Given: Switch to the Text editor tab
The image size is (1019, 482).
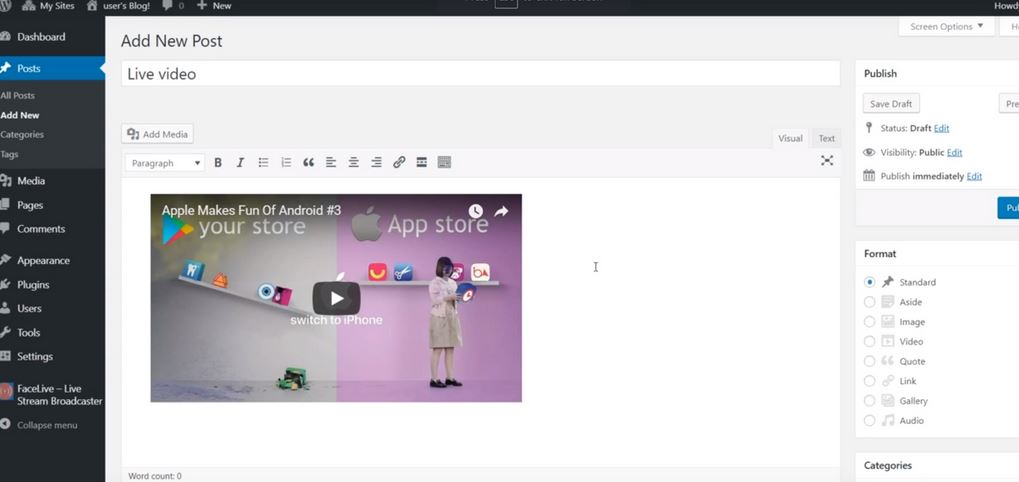Looking at the screenshot, I should tap(827, 138).
